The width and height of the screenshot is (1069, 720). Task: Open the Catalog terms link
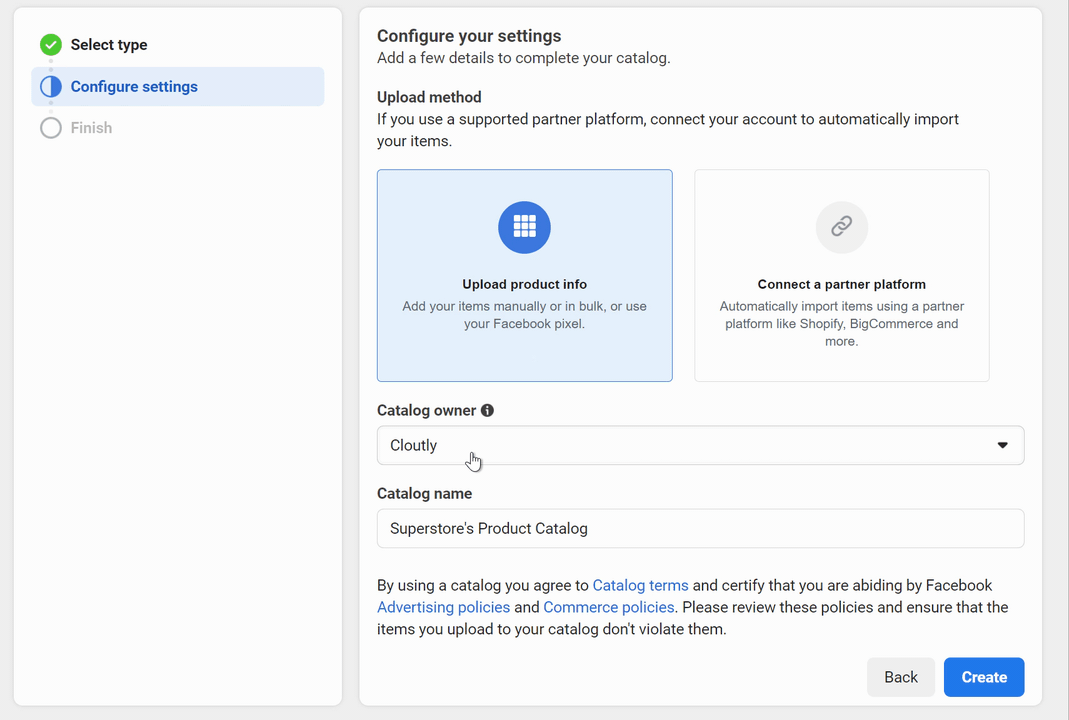[640, 586]
